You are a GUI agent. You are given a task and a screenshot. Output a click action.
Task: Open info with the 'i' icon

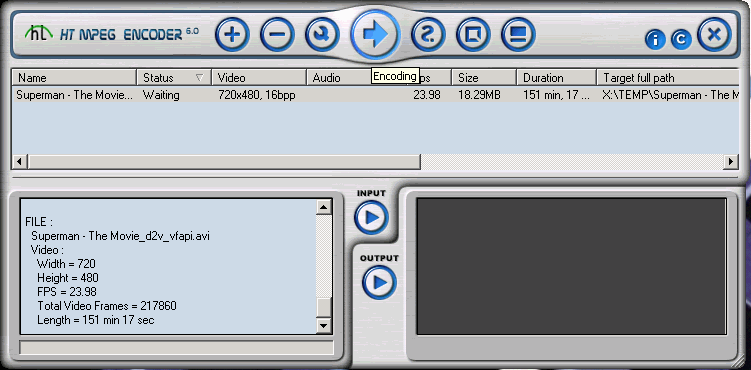coord(655,40)
